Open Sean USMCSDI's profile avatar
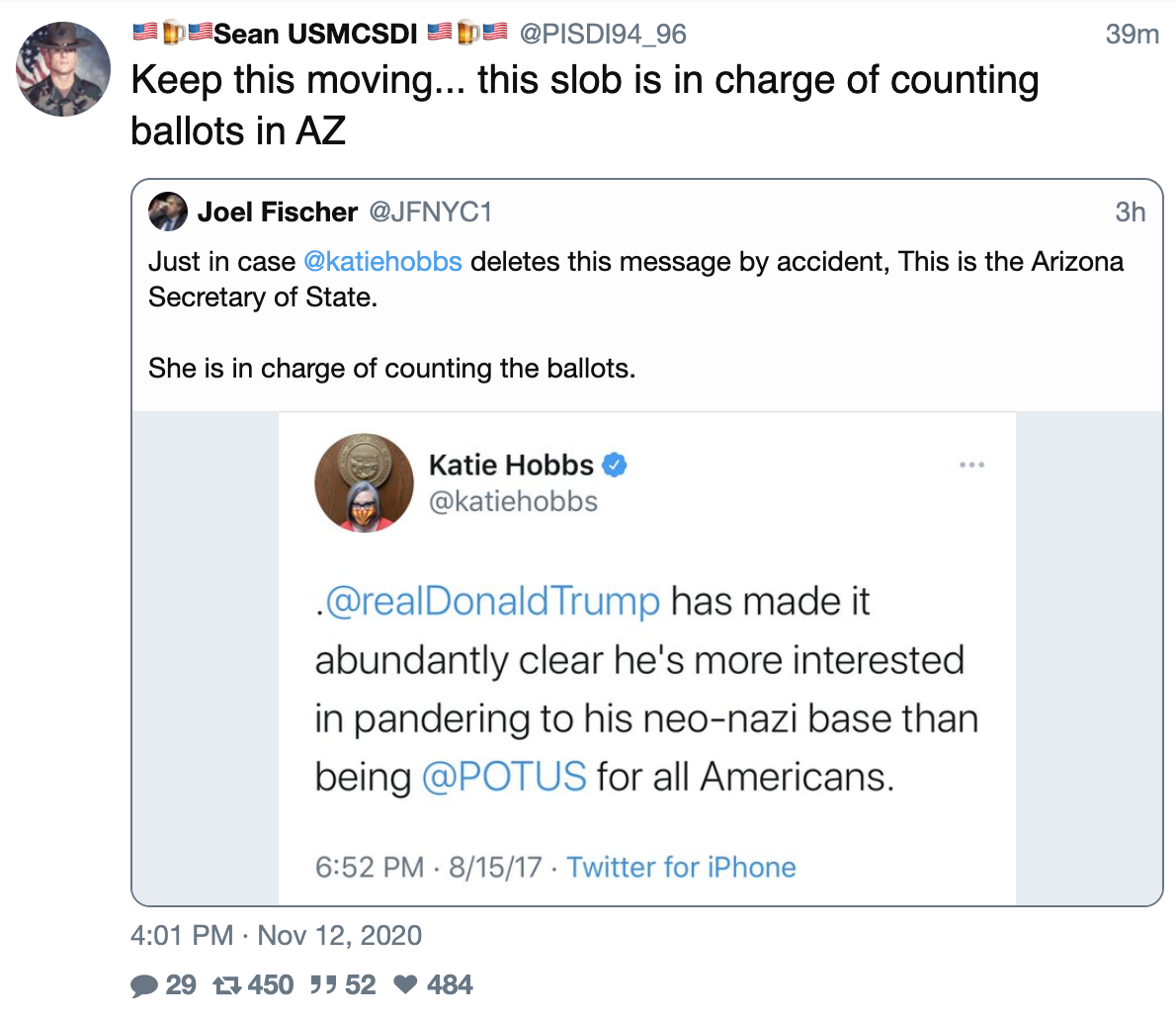Image resolution: width=1176 pixels, height=1018 pixels. click(64, 69)
